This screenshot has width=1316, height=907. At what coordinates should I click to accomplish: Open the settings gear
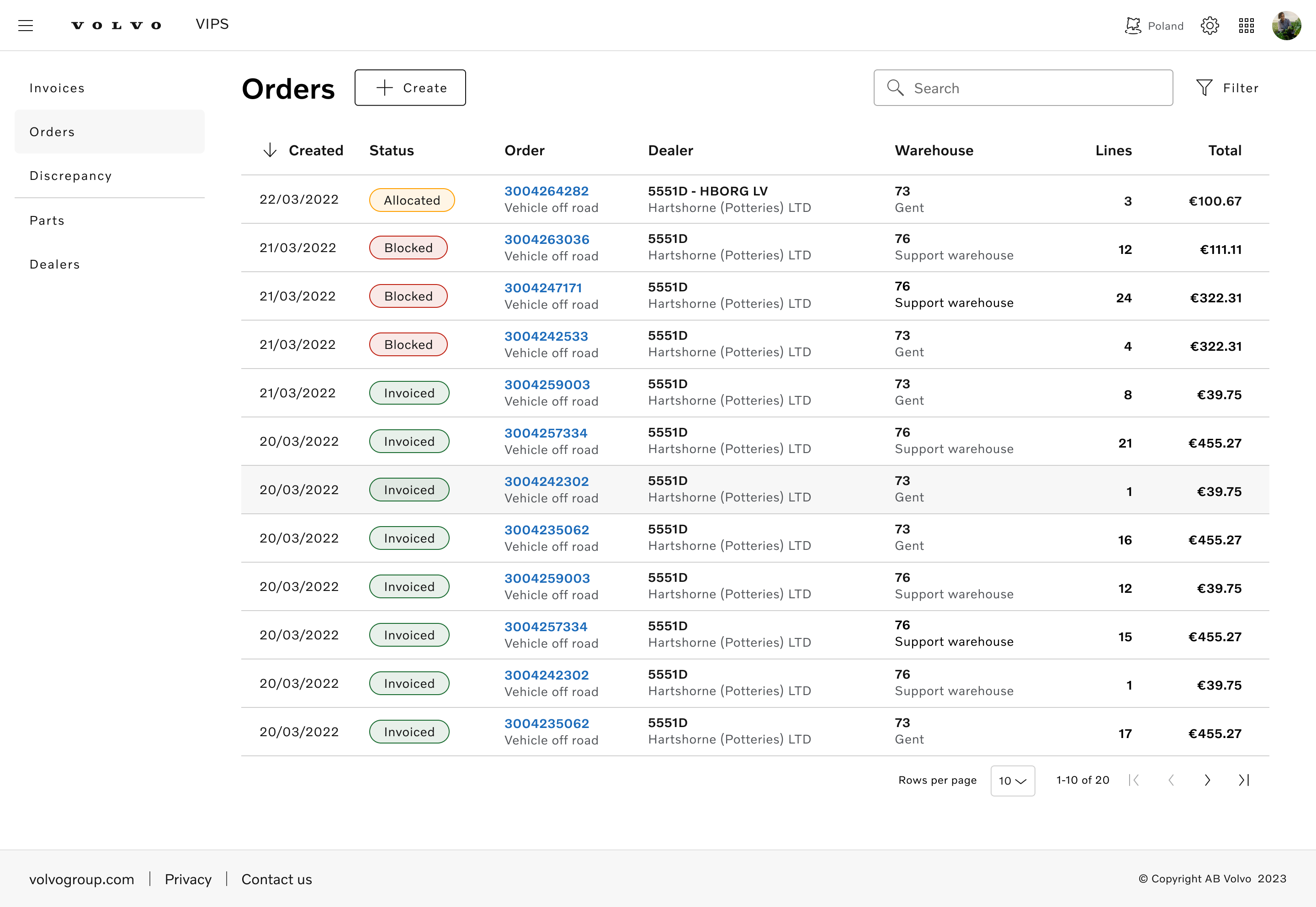(x=1210, y=26)
